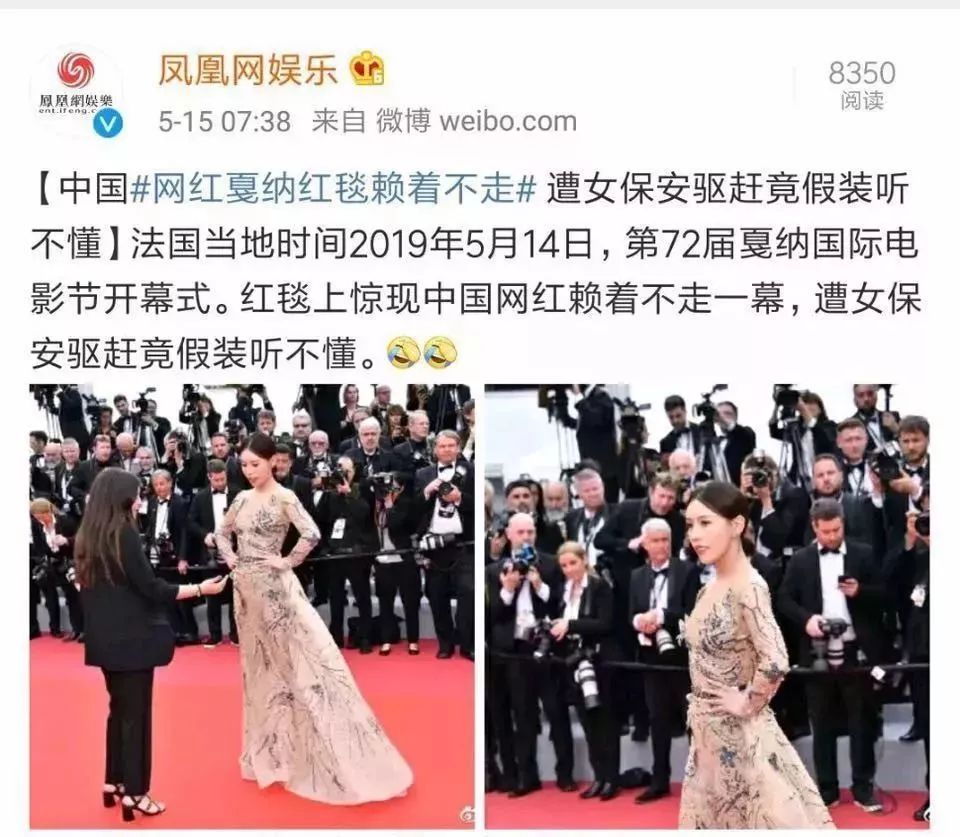
Task: Click the second laughing-crying emoji
Action: pos(440,353)
